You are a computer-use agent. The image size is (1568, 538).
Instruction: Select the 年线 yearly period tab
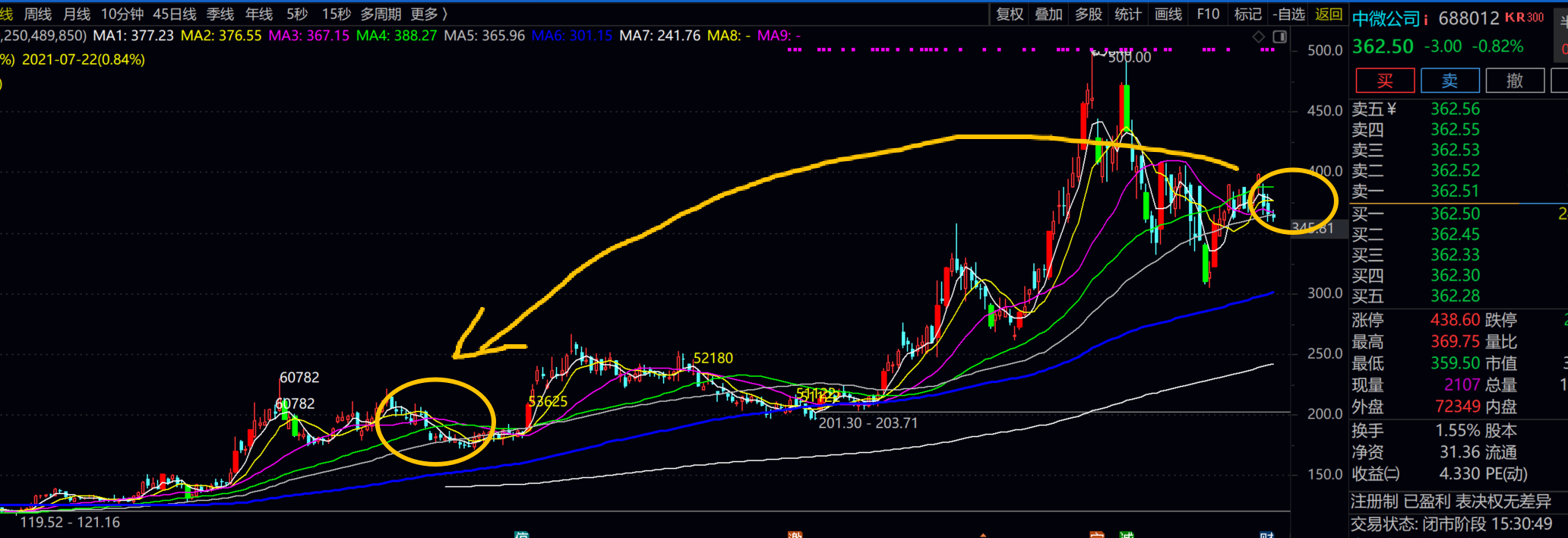(259, 14)
